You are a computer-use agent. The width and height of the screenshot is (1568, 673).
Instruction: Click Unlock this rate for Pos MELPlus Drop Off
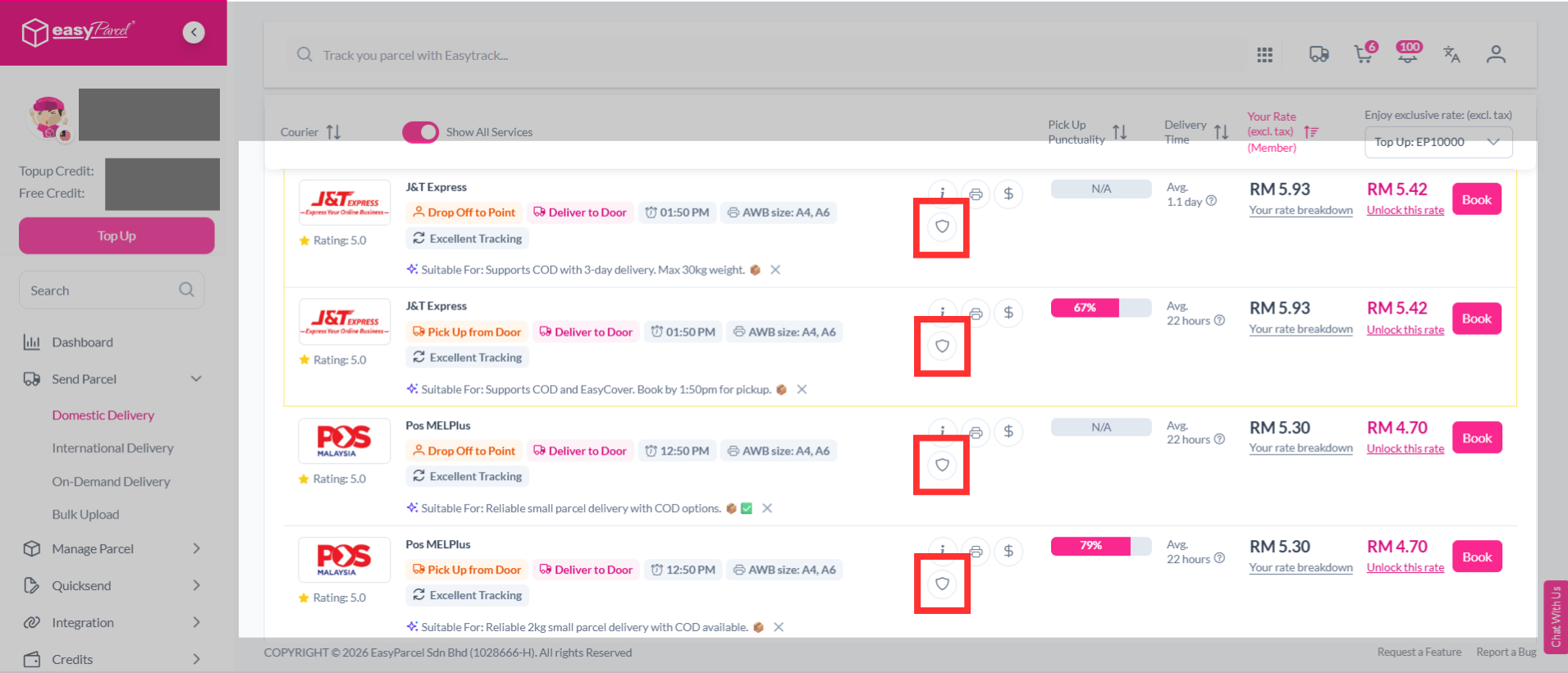coord(1405,449)
